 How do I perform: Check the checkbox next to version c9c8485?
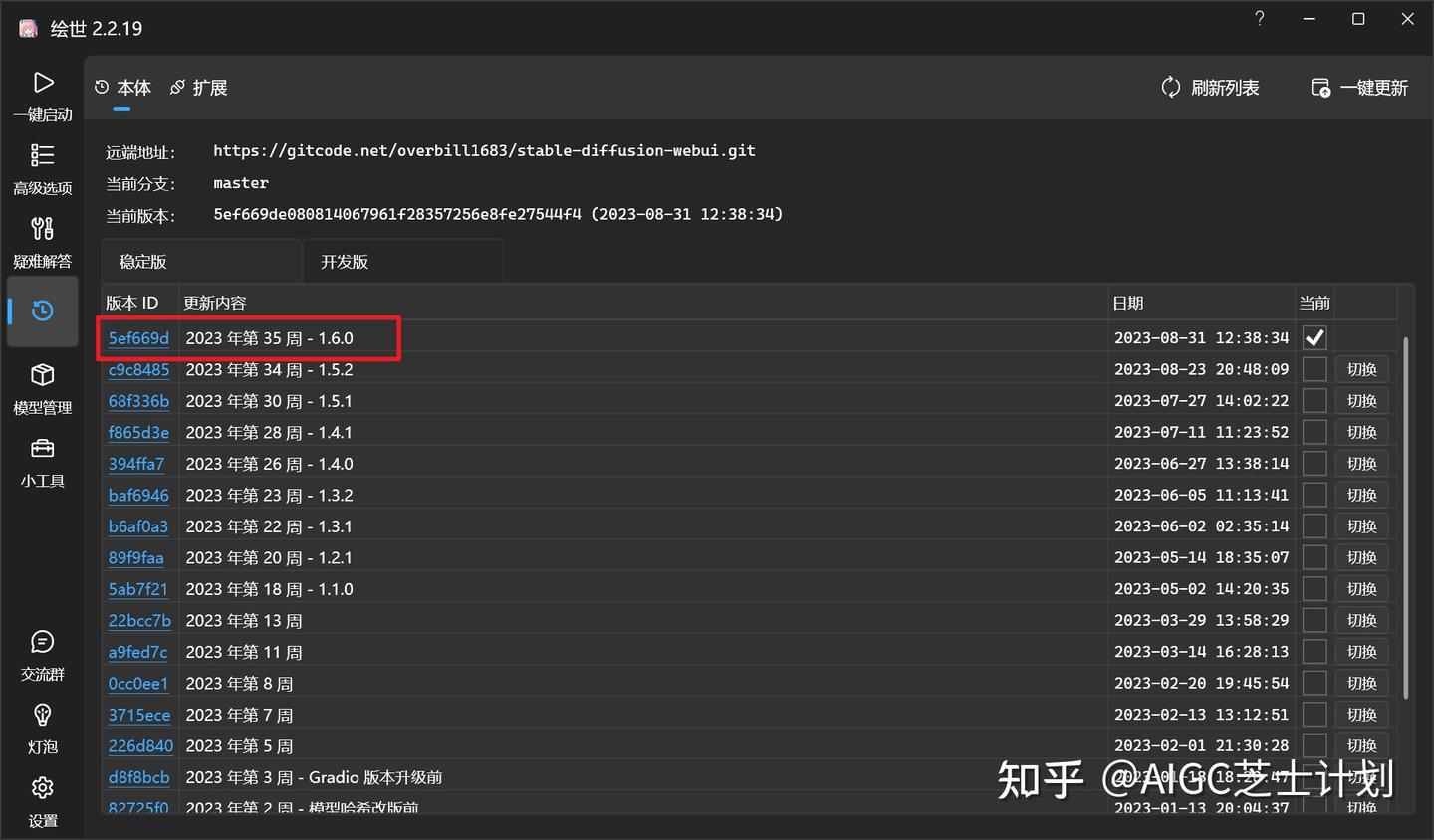pos(1314,369)
